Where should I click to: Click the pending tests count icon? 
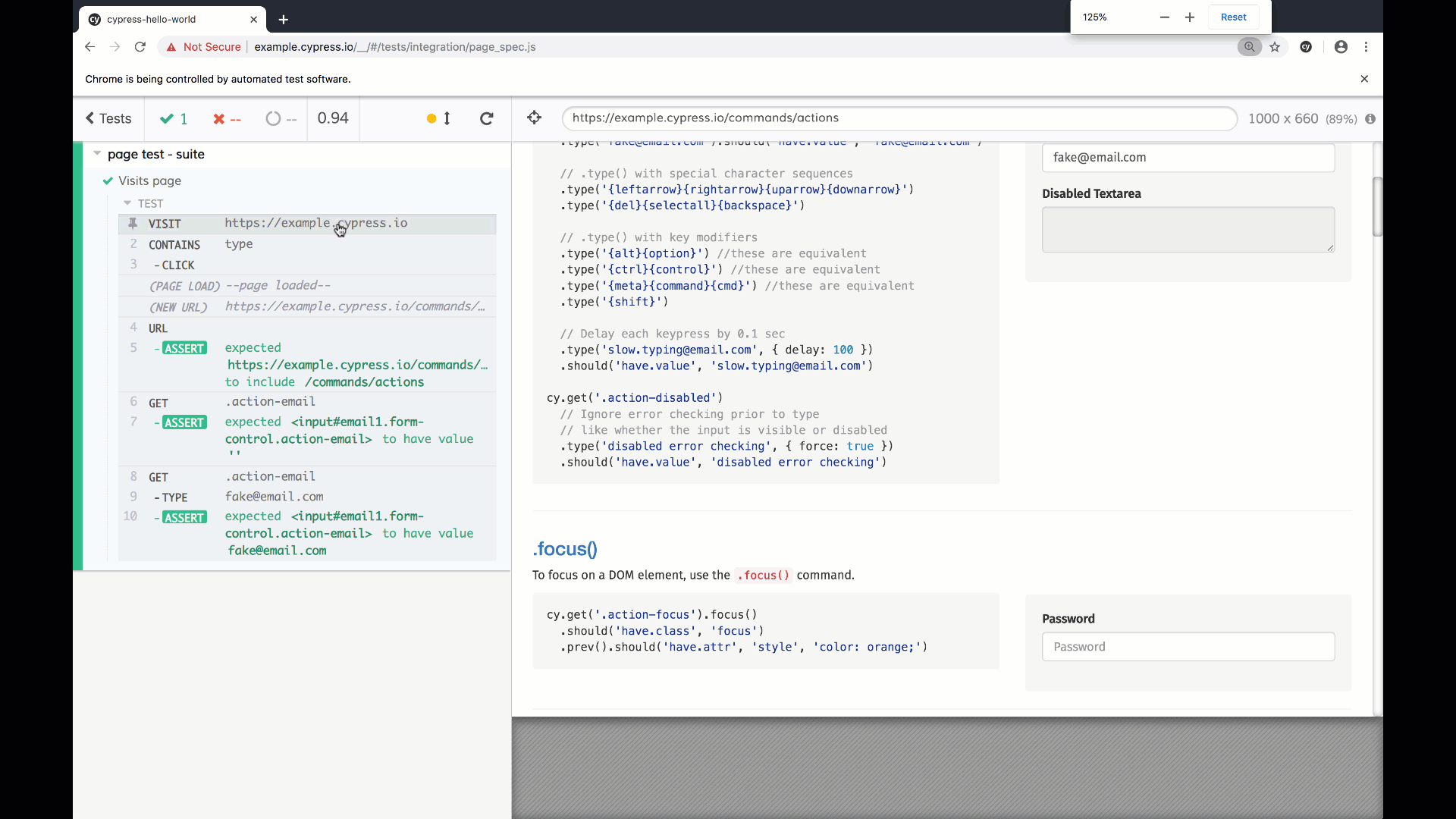[273, 118]
